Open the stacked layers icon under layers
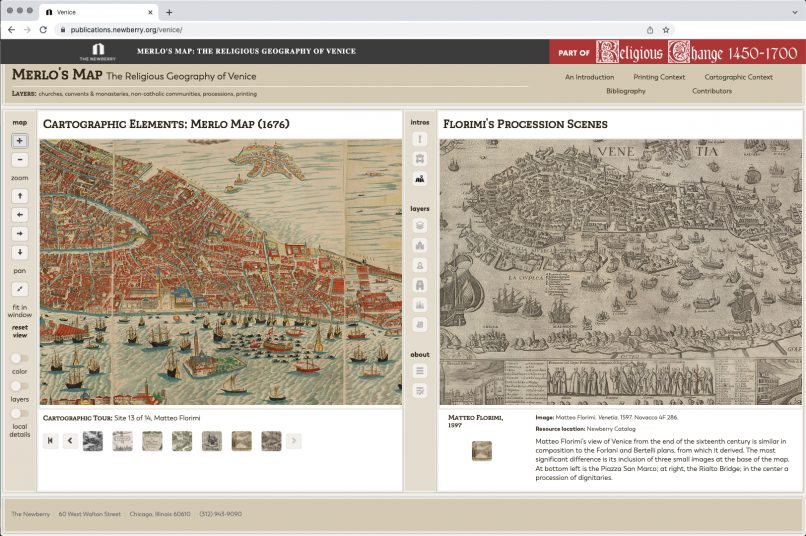This screenshot has height=536, width=806. (x=420, y=226)
